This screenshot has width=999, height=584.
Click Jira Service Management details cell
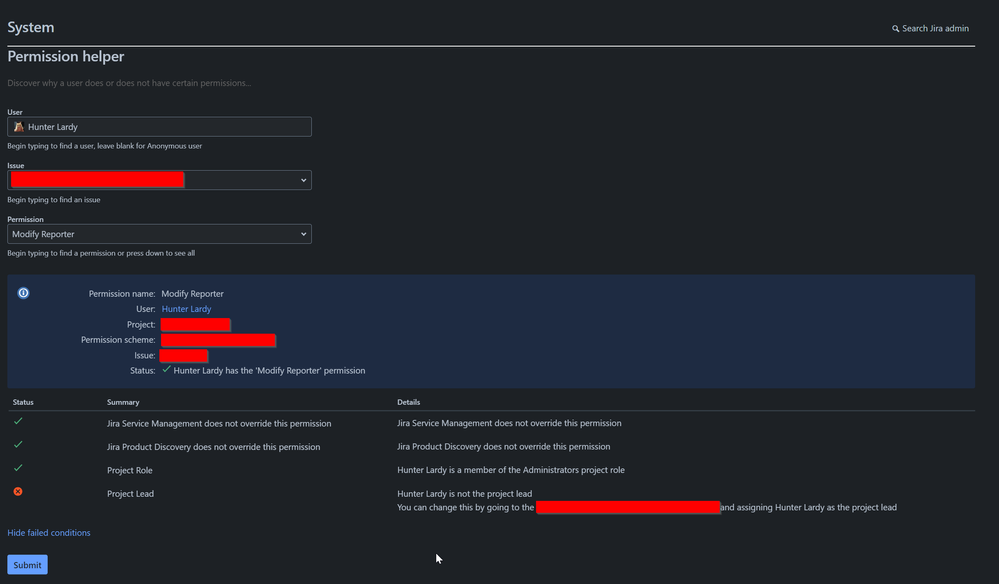click(509, 423)
